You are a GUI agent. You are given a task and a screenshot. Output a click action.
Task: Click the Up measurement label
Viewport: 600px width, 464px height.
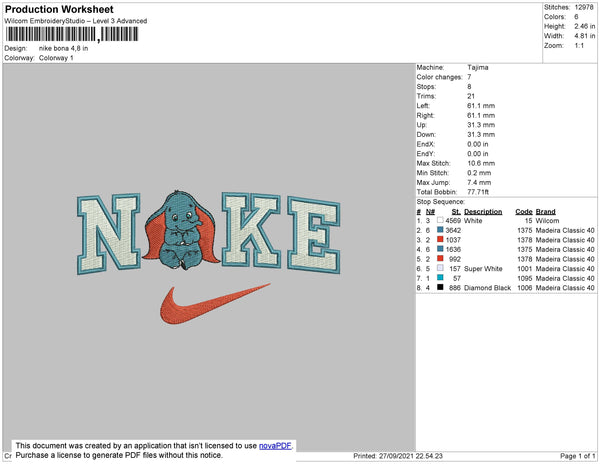coord(421,125)
